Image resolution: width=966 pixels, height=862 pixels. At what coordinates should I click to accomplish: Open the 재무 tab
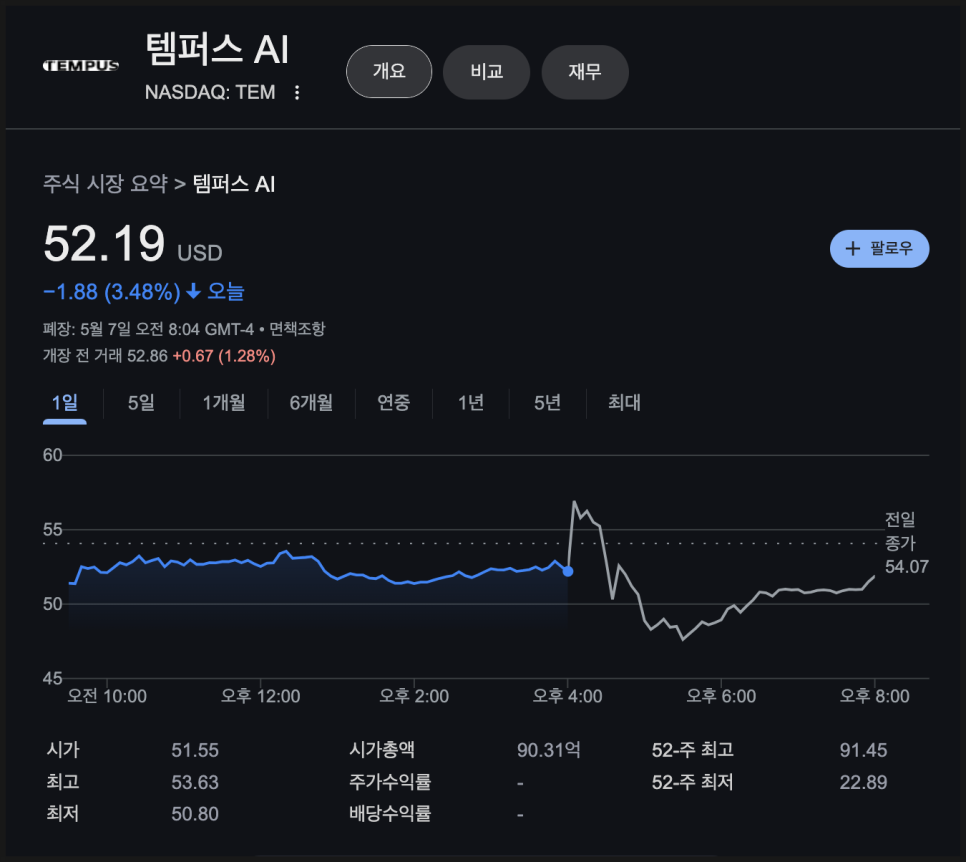585,71
